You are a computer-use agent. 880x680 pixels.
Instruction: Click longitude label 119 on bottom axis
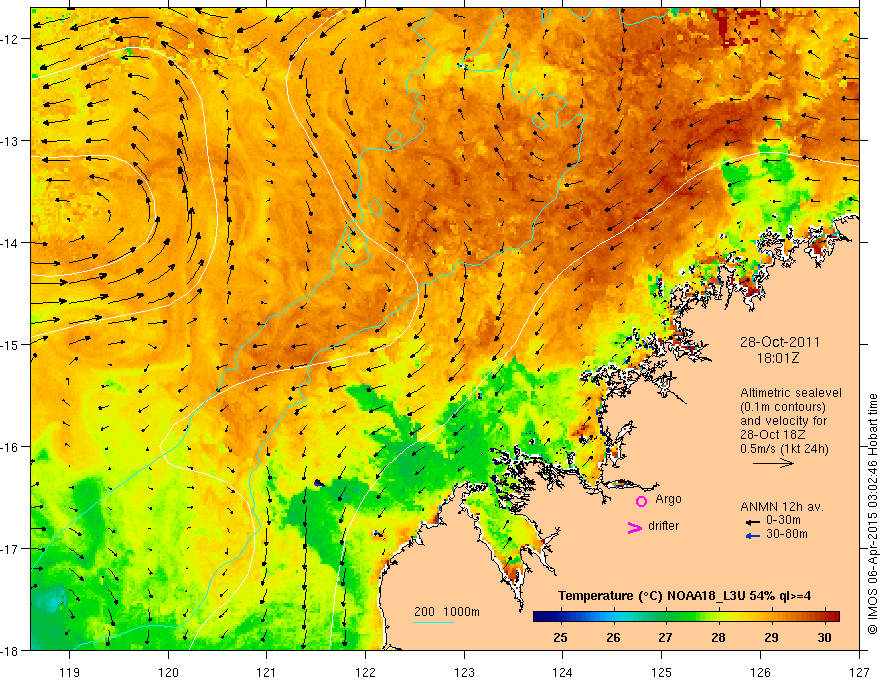pos(70,672)
